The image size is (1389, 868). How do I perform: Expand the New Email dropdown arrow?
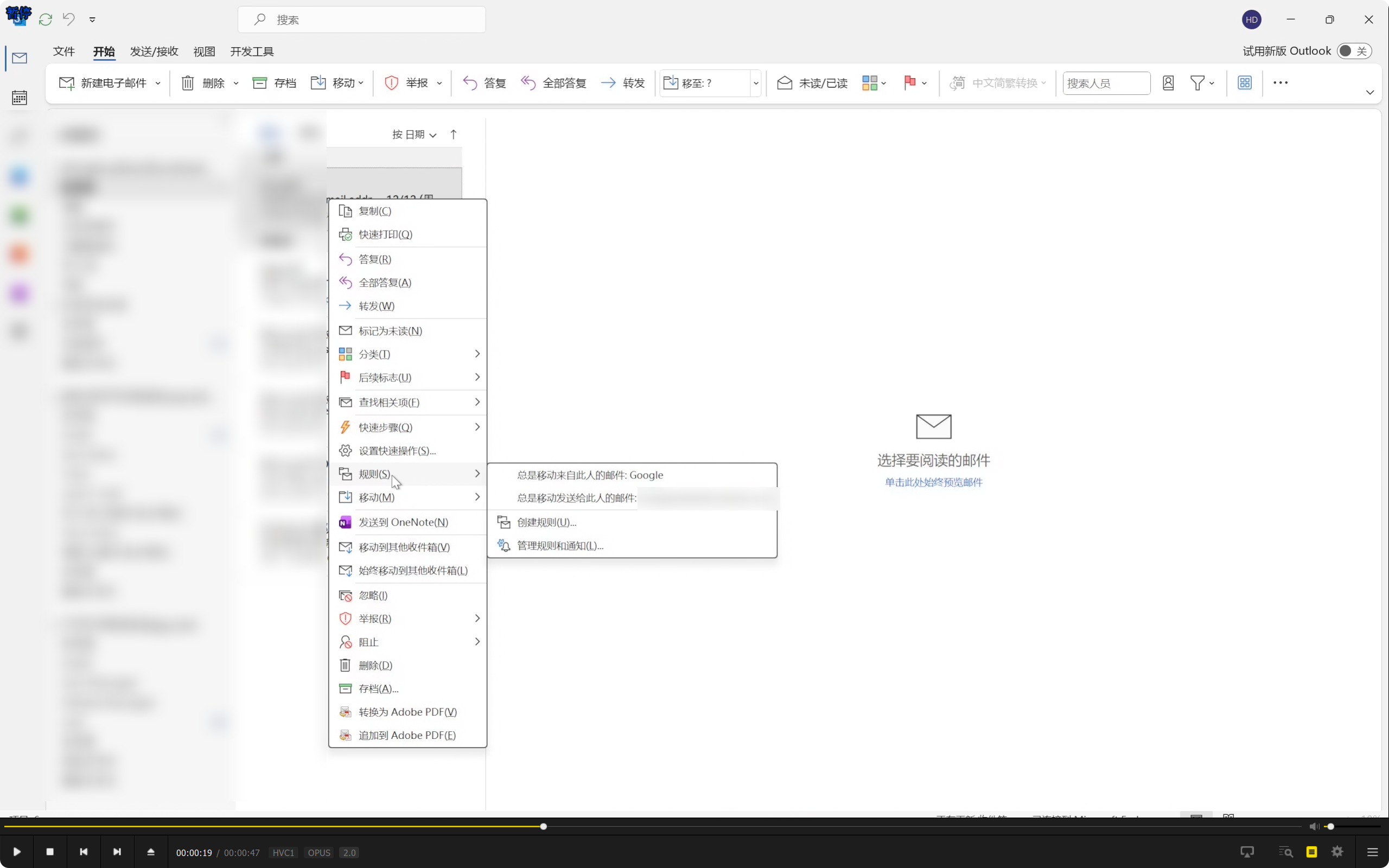click(x=158, y=83)
